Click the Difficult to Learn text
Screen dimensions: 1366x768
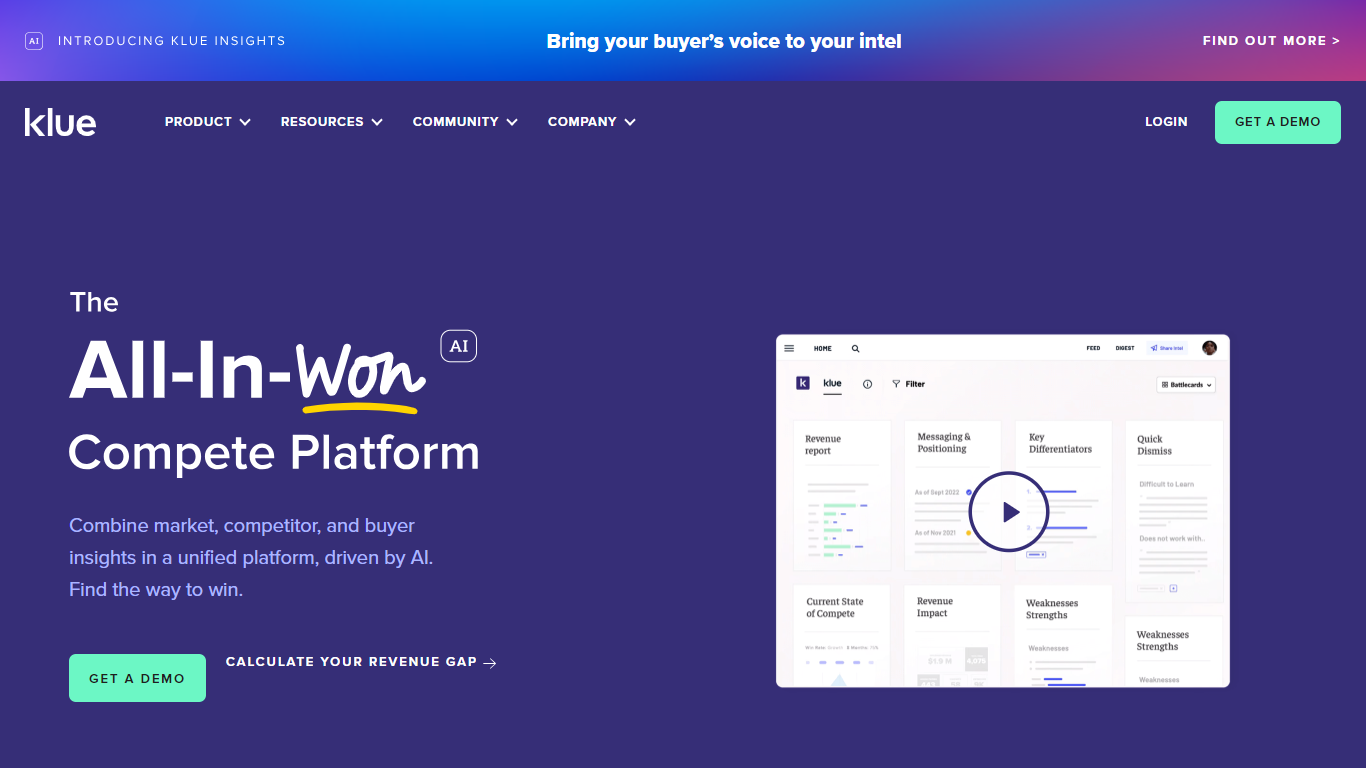pos(1167,484)
